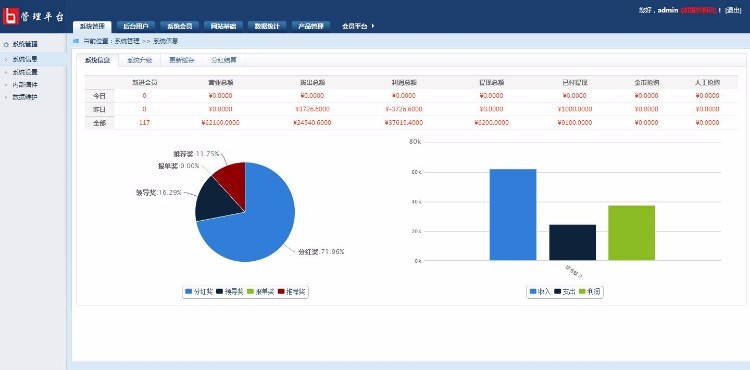Toggle the 支出 series in bar legend
The height and width of the screenshot is (370, 750).
tap(565, 292)
